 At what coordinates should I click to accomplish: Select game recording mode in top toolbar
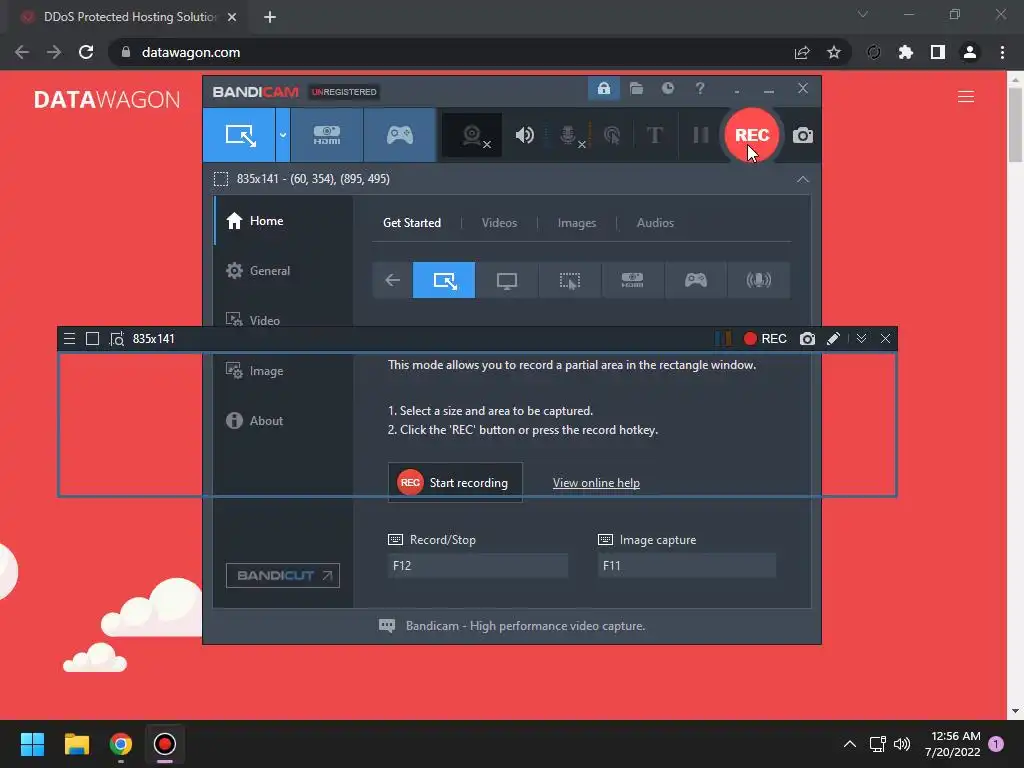click(400, 135)
